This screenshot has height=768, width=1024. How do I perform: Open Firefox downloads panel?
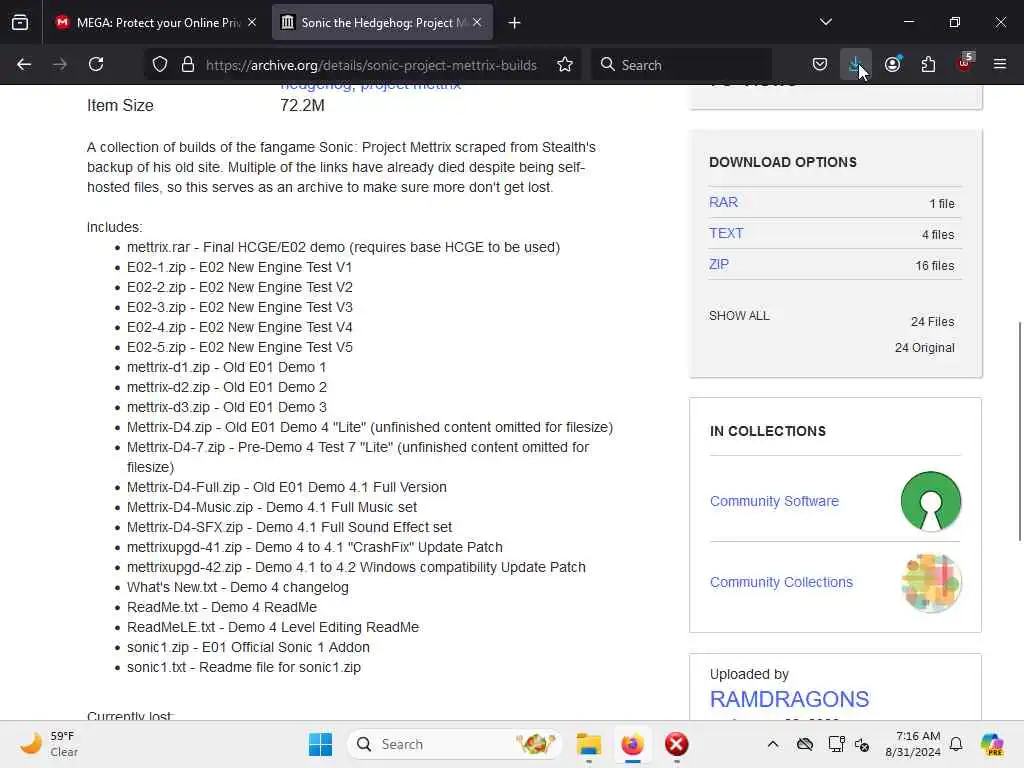pos(856,65)
